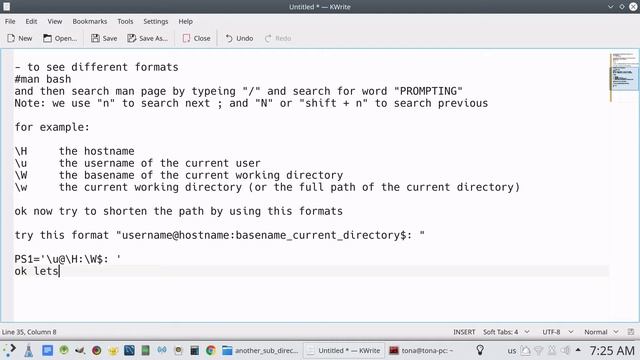Click the Open... toolbar button
The image size is (640, 360).
60,38
